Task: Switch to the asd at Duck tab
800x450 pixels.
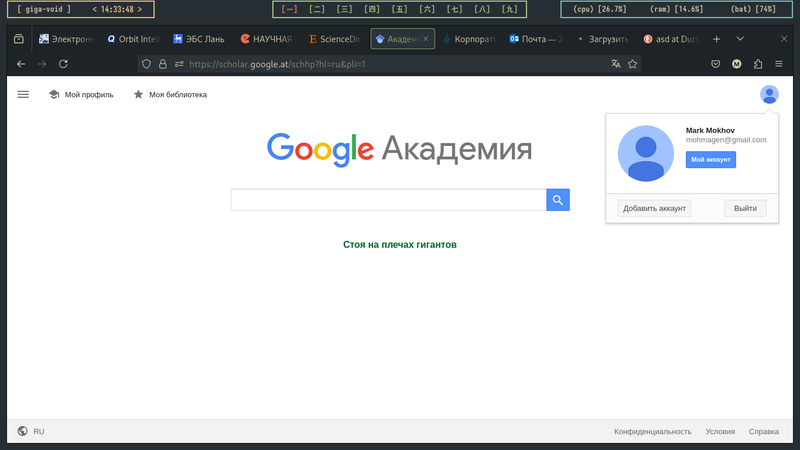Action: click(x=670, y=39)
